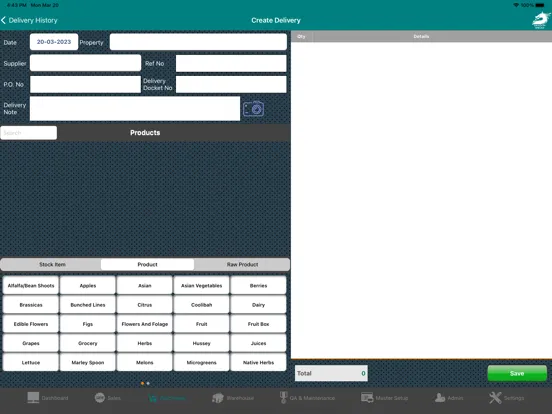
Task: Select the Herbs category
Action: [145, 343]
